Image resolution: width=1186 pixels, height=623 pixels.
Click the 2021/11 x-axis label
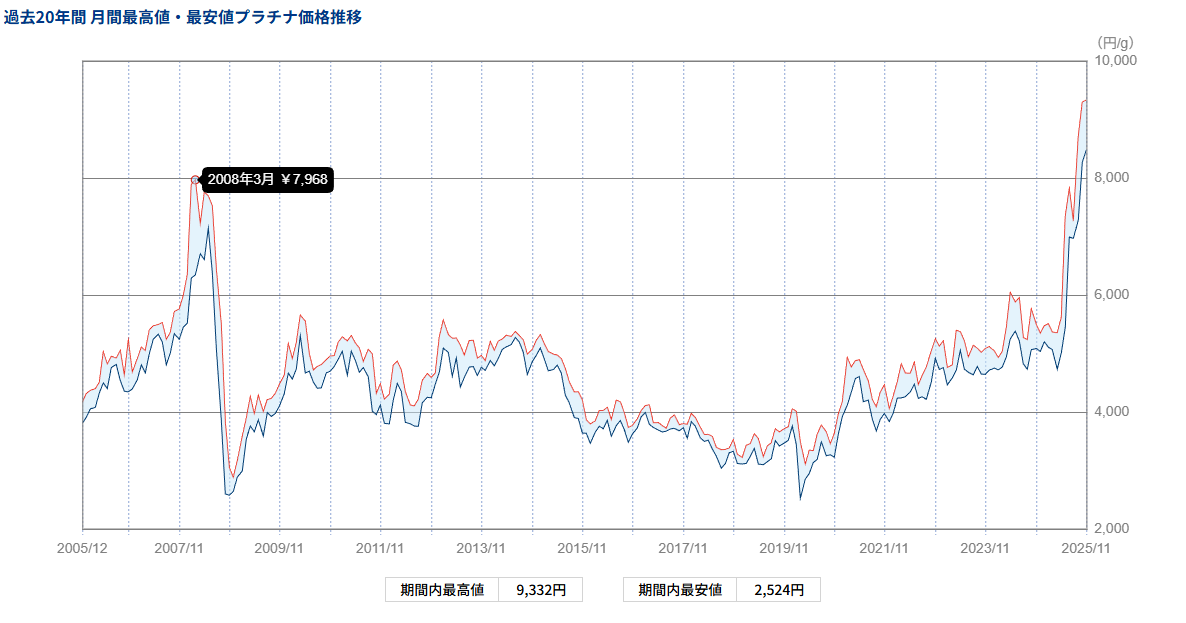(x=884, y=548)
